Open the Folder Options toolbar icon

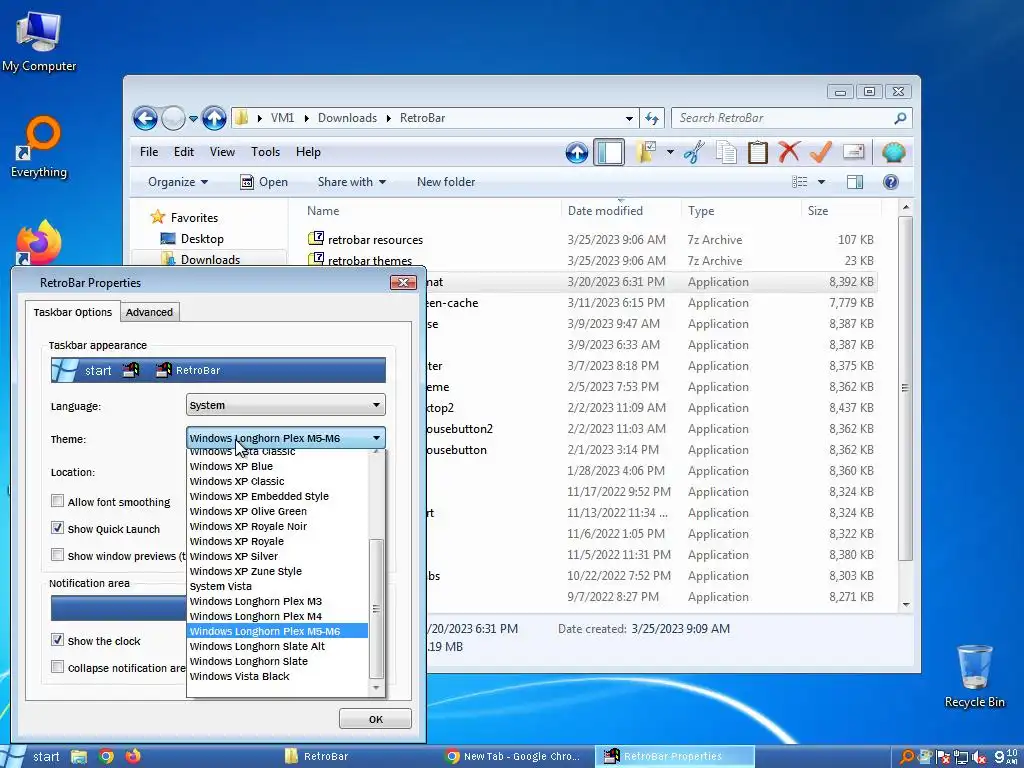click(646, 152)
